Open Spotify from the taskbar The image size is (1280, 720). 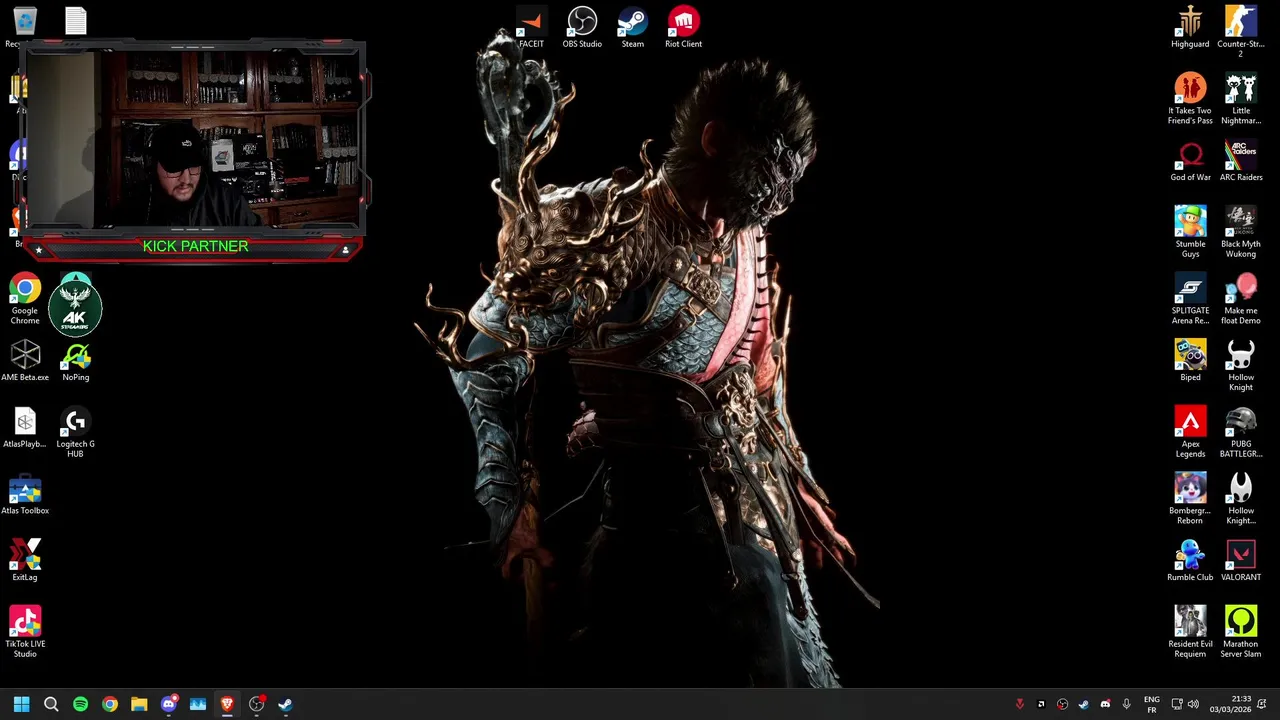coord(80,704)
